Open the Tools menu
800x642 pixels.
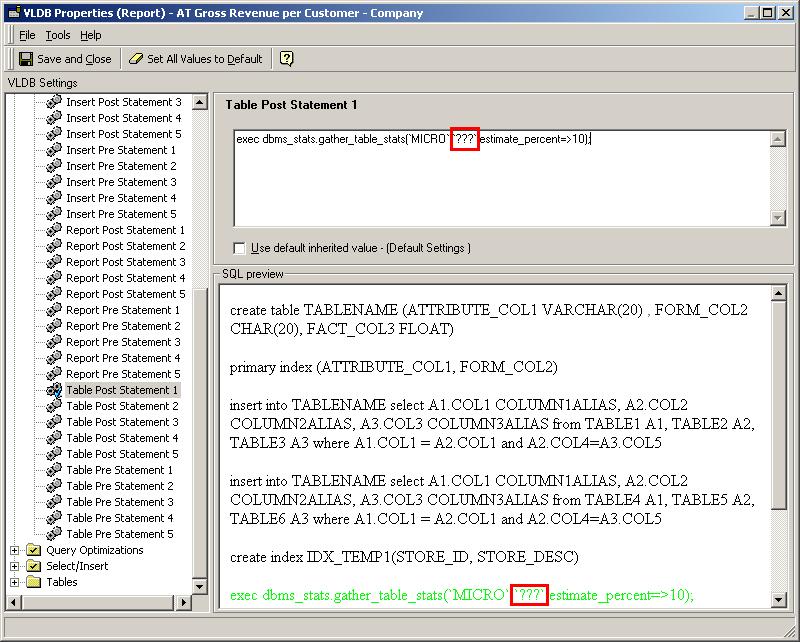pos(58,35)
